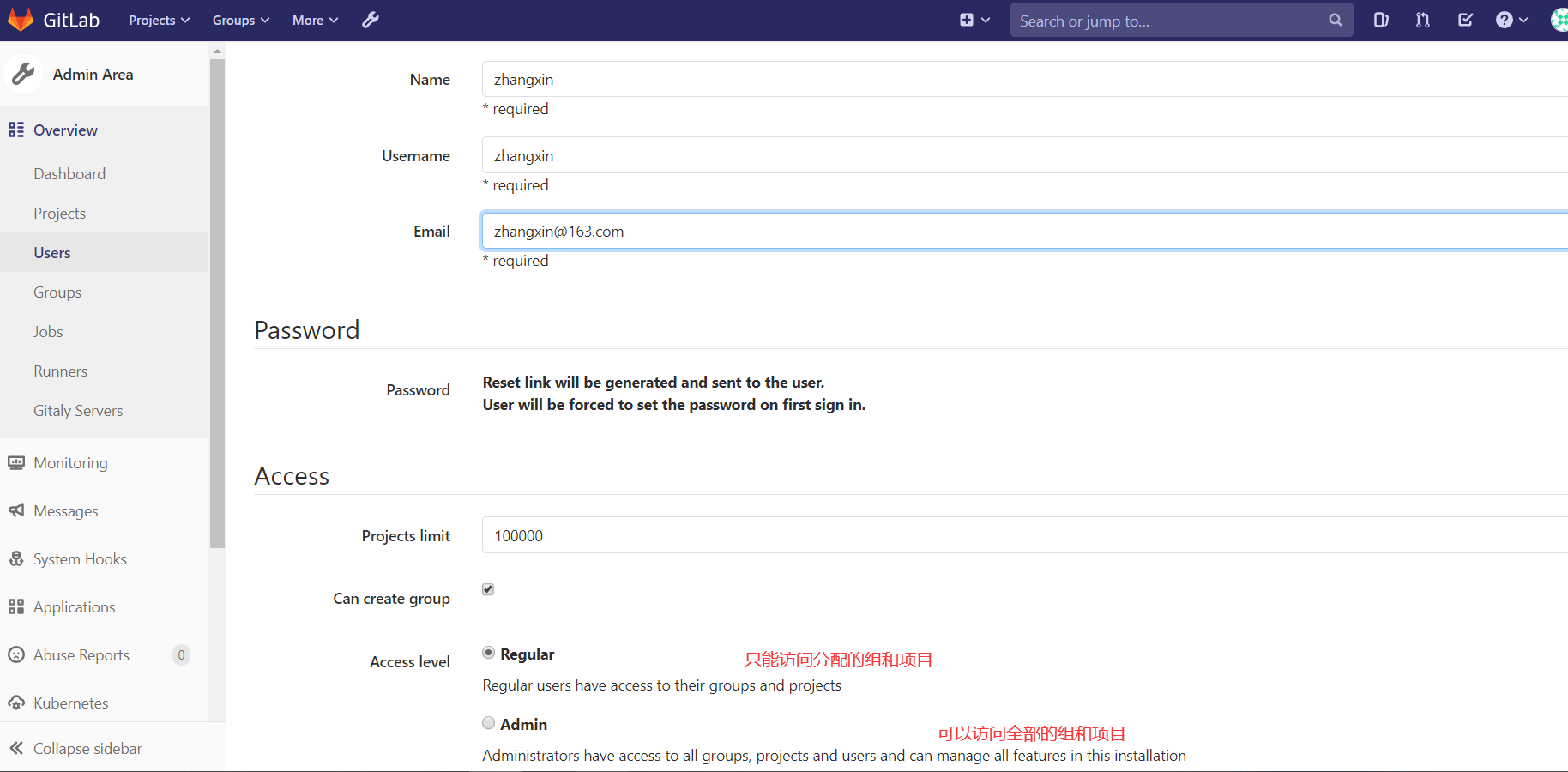Viewport: 1568px width, 772px height.
Task: Click Collapse sidebar link
Action: coord(87,748)
